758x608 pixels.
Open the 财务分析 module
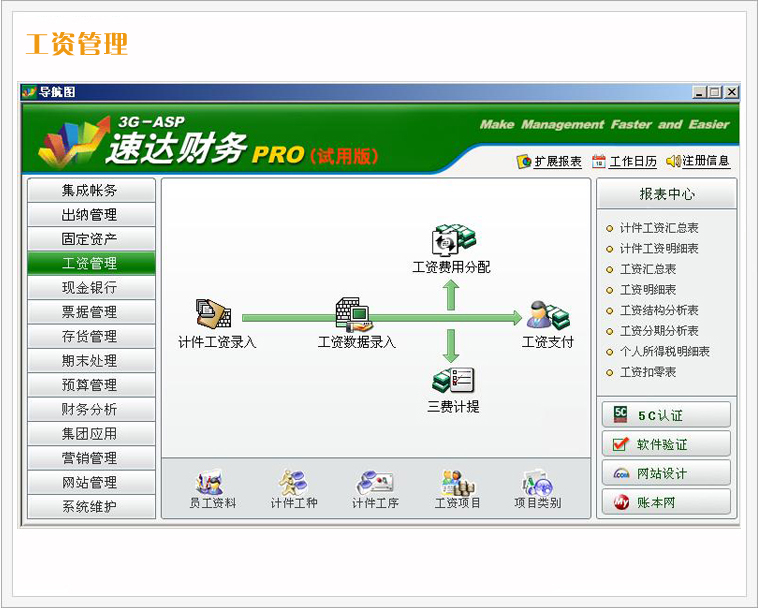(x=91, y=409)
